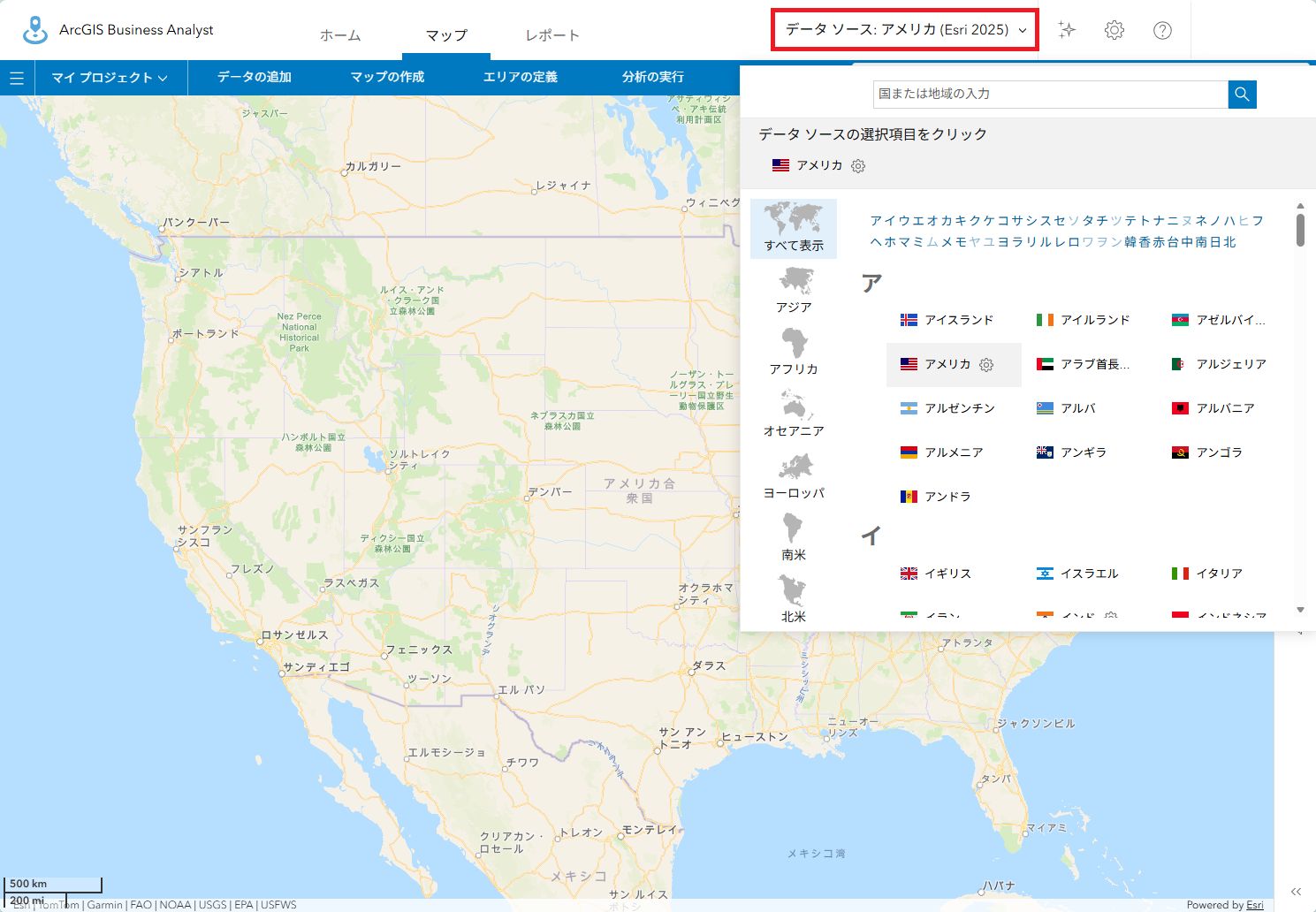Expand the マイ プロジェクト dropdown
Image resolution: width=1316 pixels, height=912 pixels.
coord(110,78)
